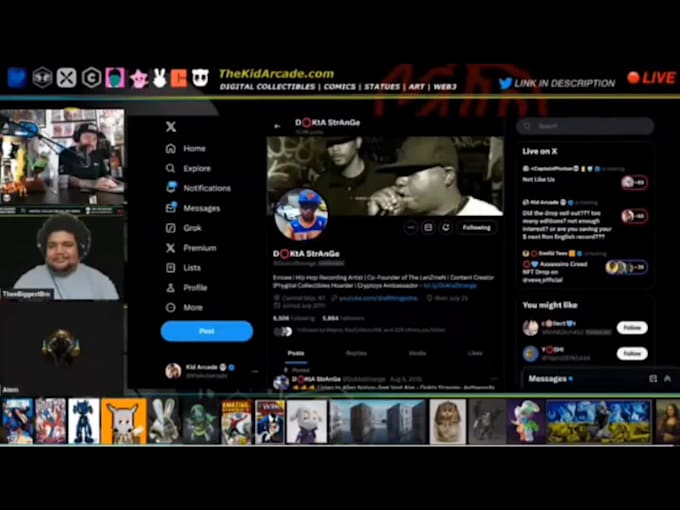
Task: Open the Kid Arcade account switcher
Action: point(212,371)
